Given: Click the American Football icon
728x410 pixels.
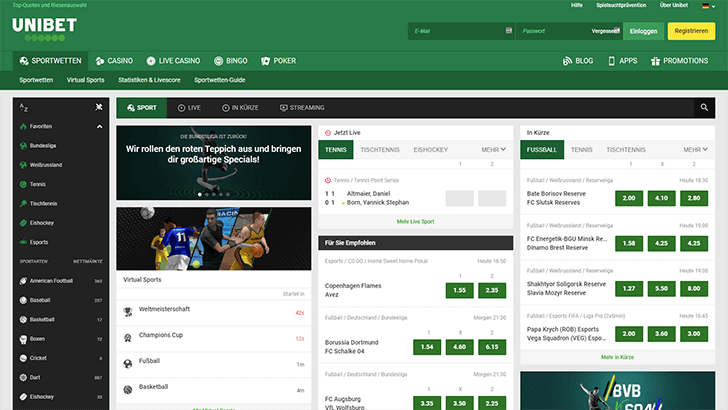Looking at the screenshot, I should pos(23,281).
